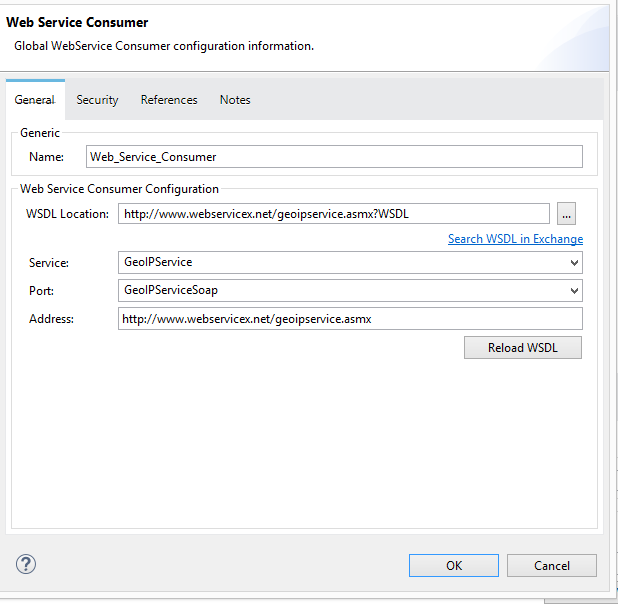Click the Generic group label
Viewport: 618px width, 604px height.
[x=40, y=133]
